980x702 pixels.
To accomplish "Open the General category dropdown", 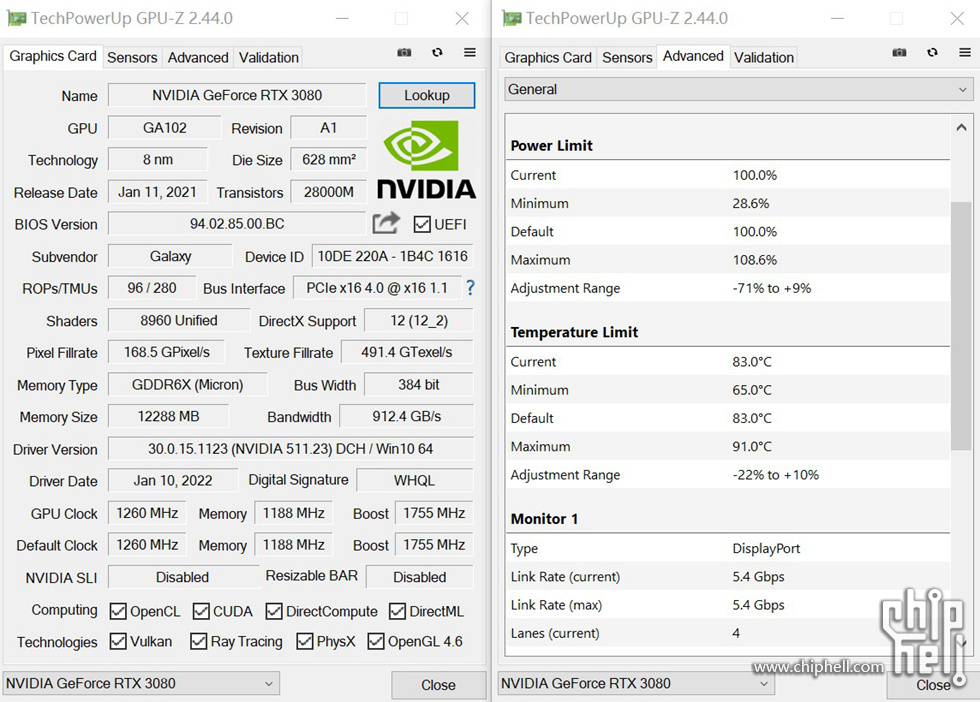I will click(738, 89).
